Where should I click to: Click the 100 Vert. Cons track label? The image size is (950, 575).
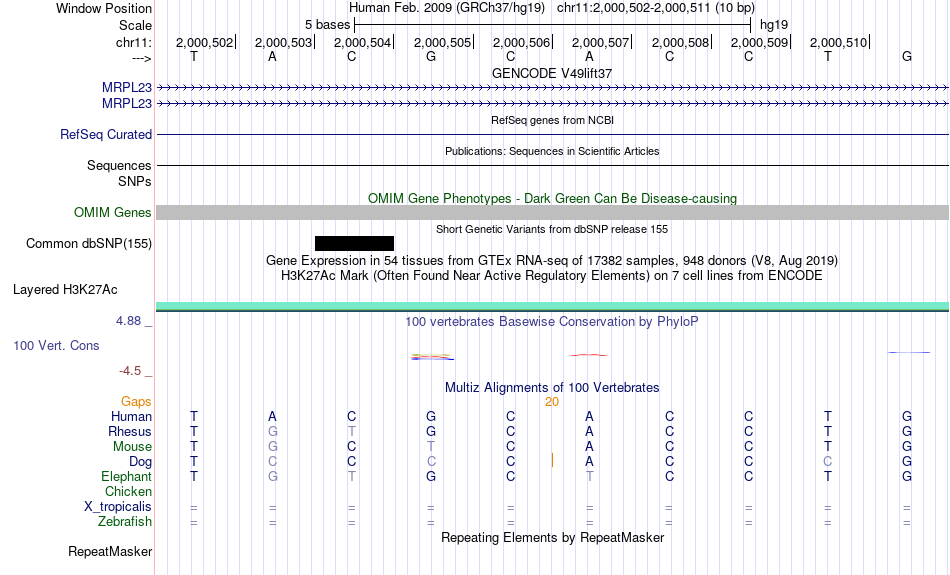pyautogui.click(x=56, y=345)
